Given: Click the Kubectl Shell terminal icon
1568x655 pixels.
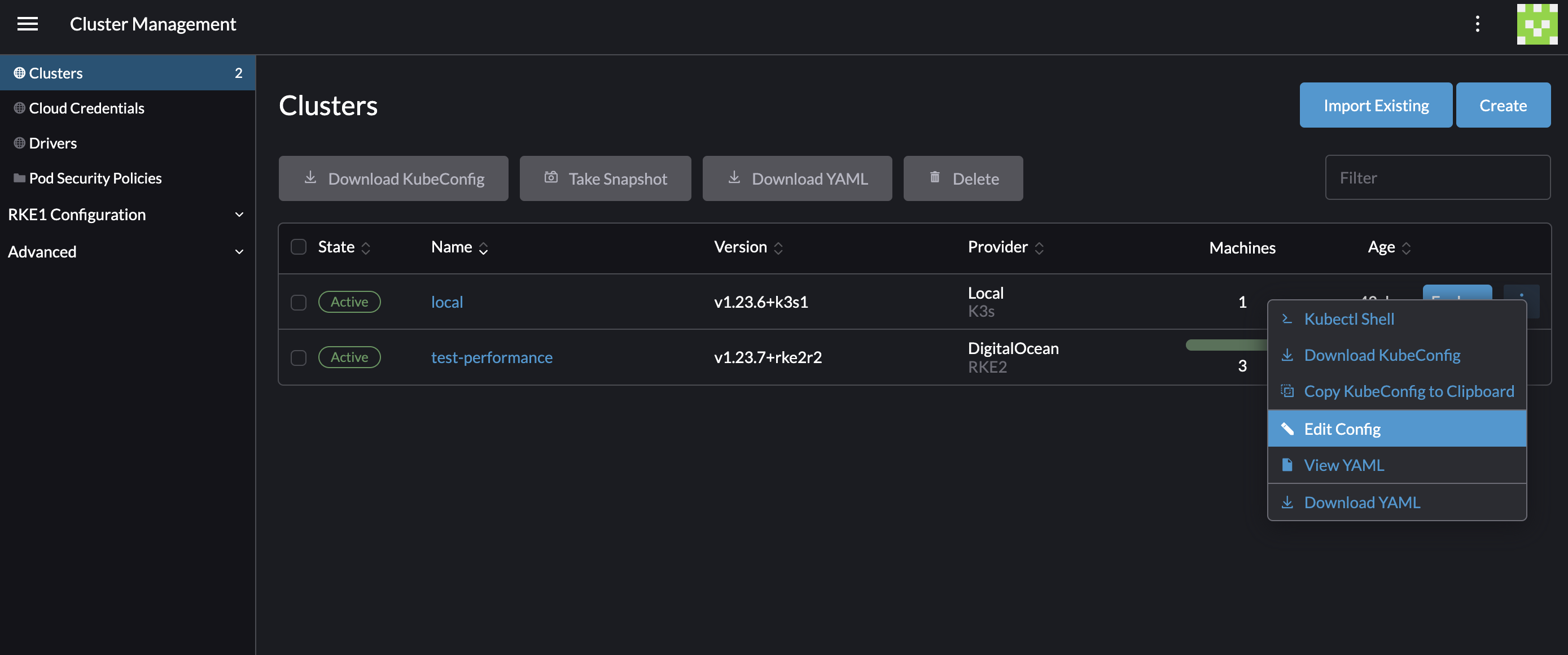Looking at the screenshot, I should point(1288,318).
